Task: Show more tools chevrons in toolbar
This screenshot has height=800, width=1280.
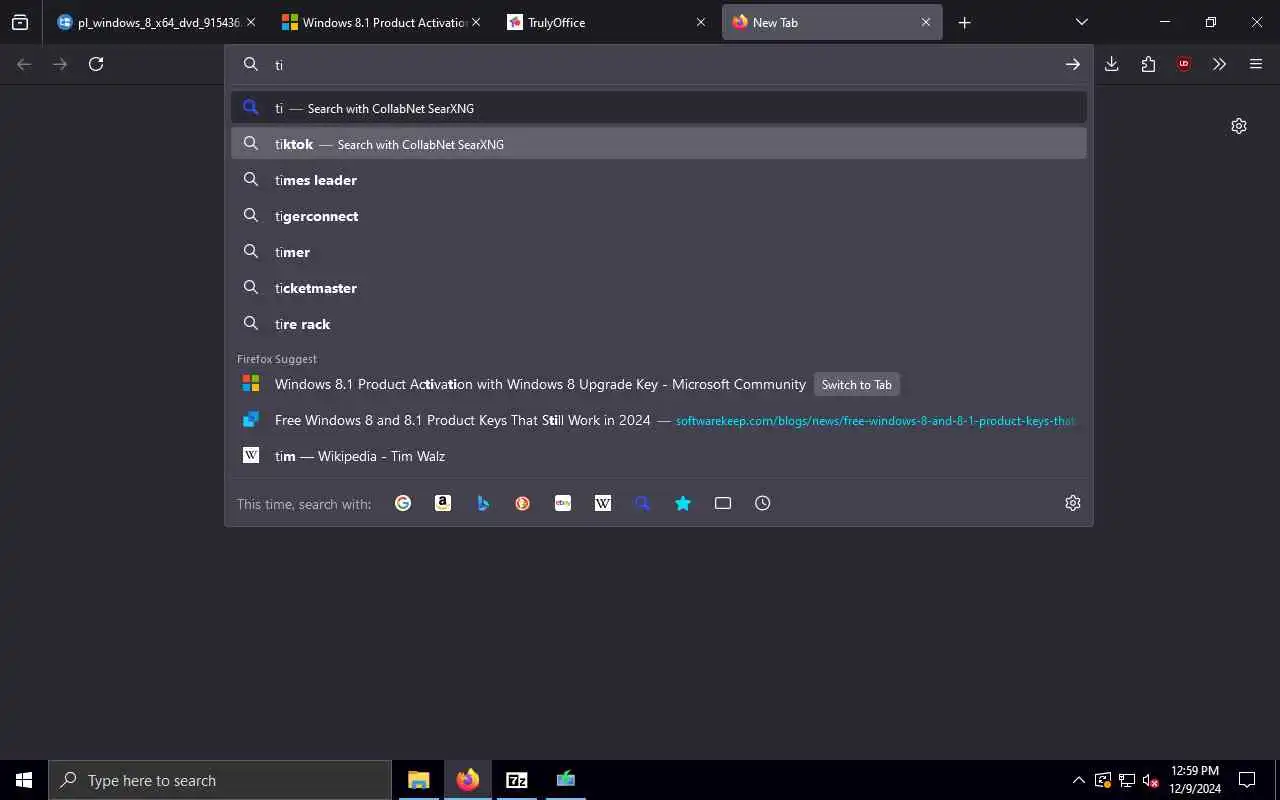Action: pos(1219,64)
